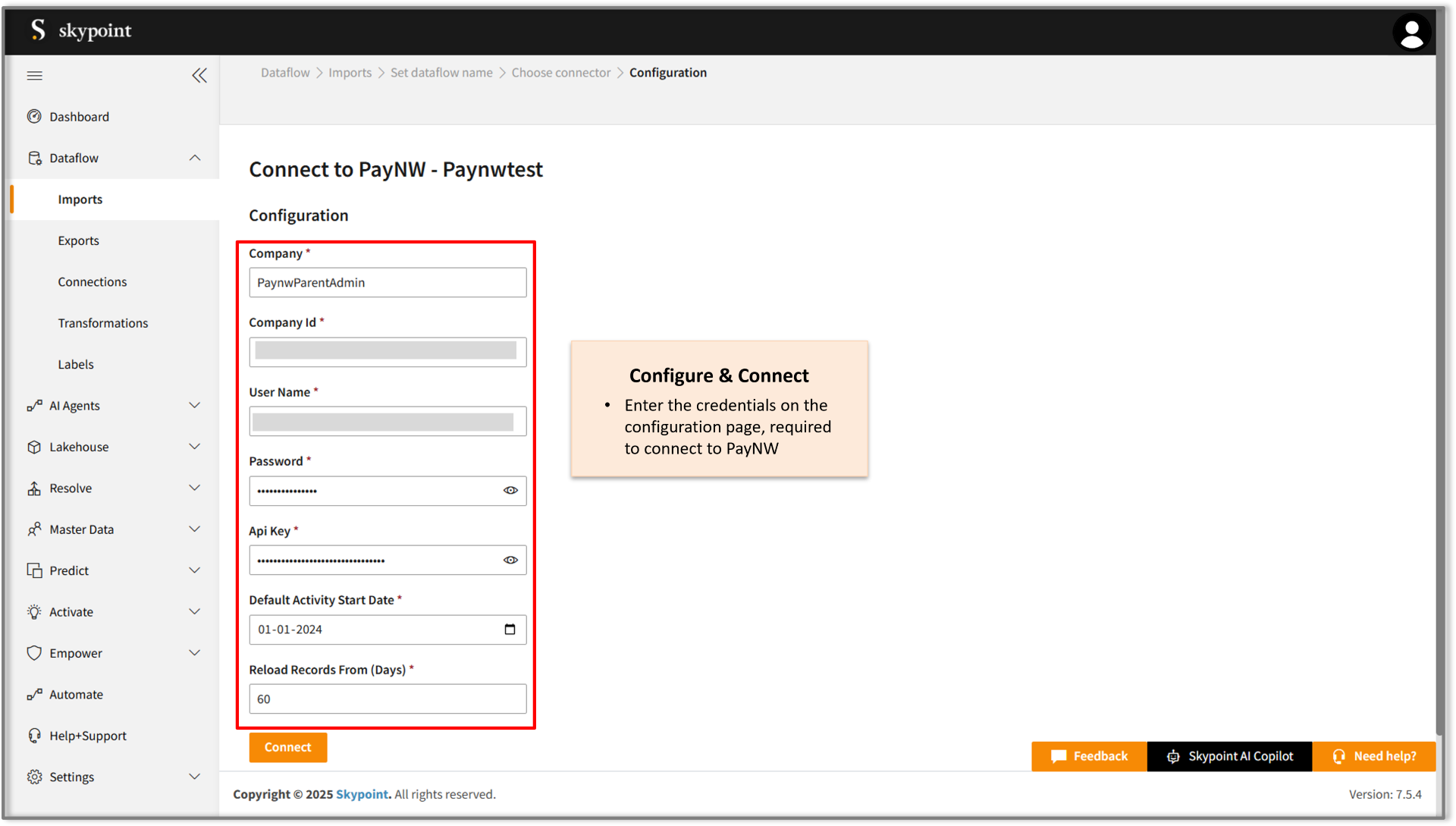Reveal the Password field value
This screenshot has height=826, width=1456.
[x=510, y=491]
